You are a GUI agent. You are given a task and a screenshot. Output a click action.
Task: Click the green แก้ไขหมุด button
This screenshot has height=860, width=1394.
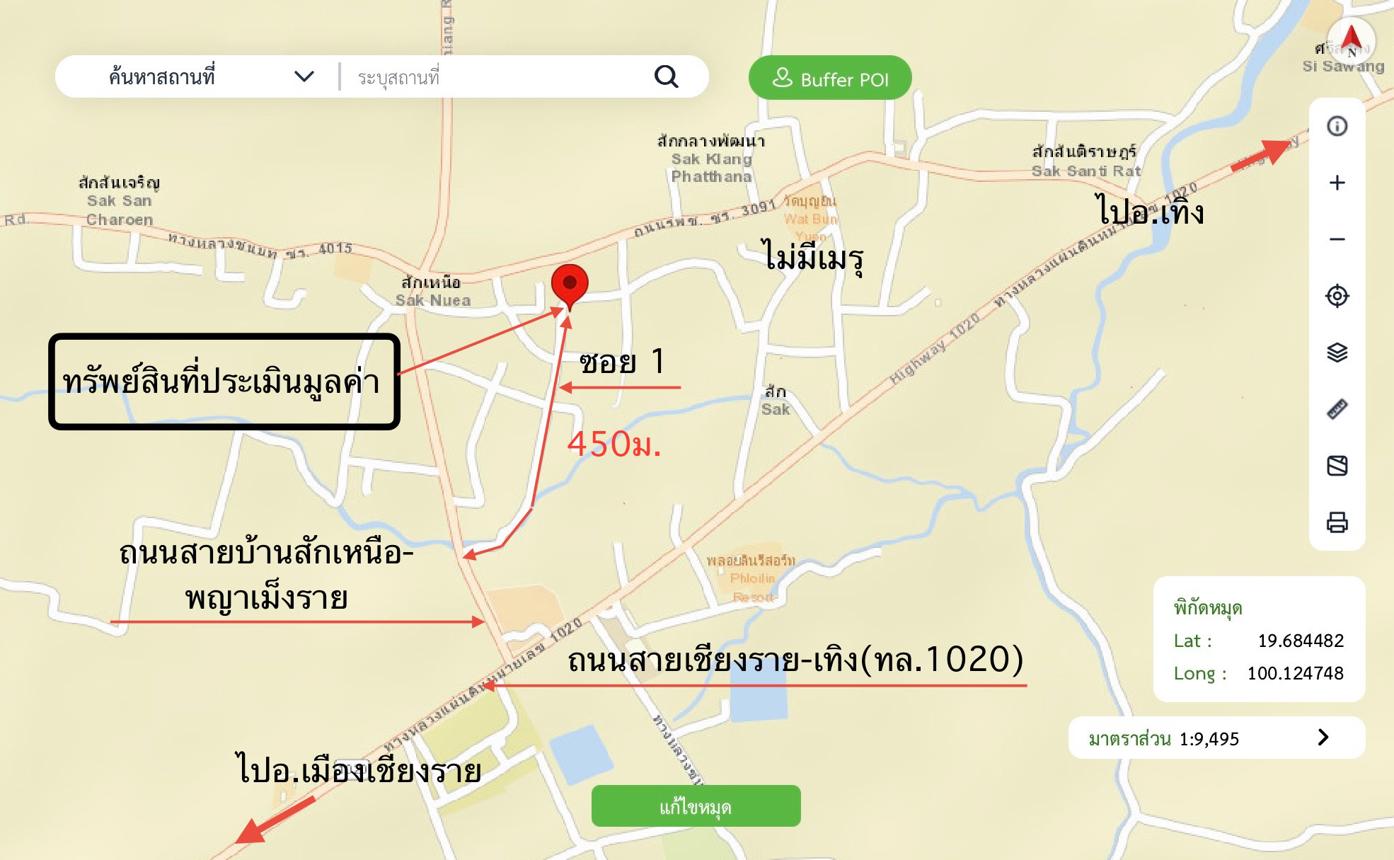tap(696, 806)
